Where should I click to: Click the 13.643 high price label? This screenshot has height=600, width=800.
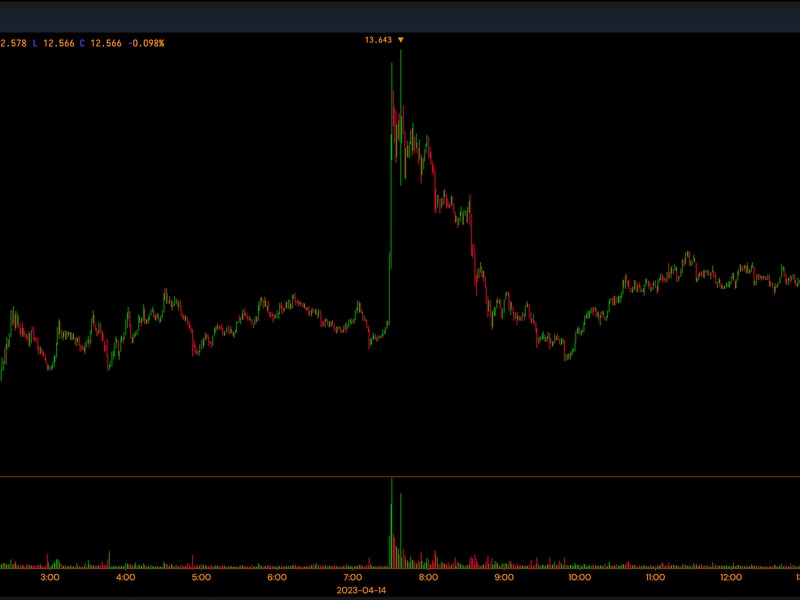[378, 40]
